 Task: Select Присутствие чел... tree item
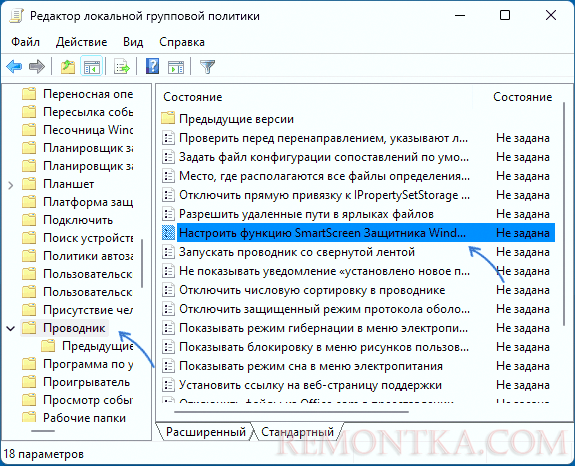point(88,310)
